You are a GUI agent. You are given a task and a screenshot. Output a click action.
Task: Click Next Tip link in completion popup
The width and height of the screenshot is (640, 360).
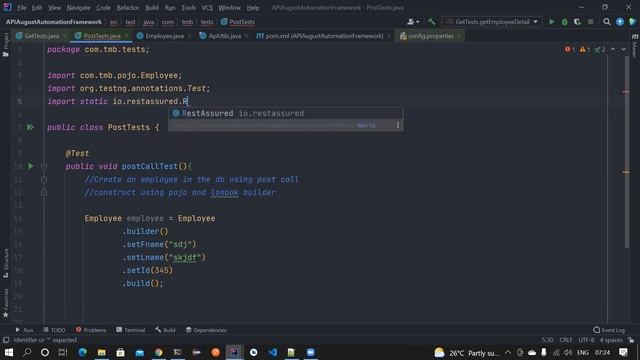point(366,125)
